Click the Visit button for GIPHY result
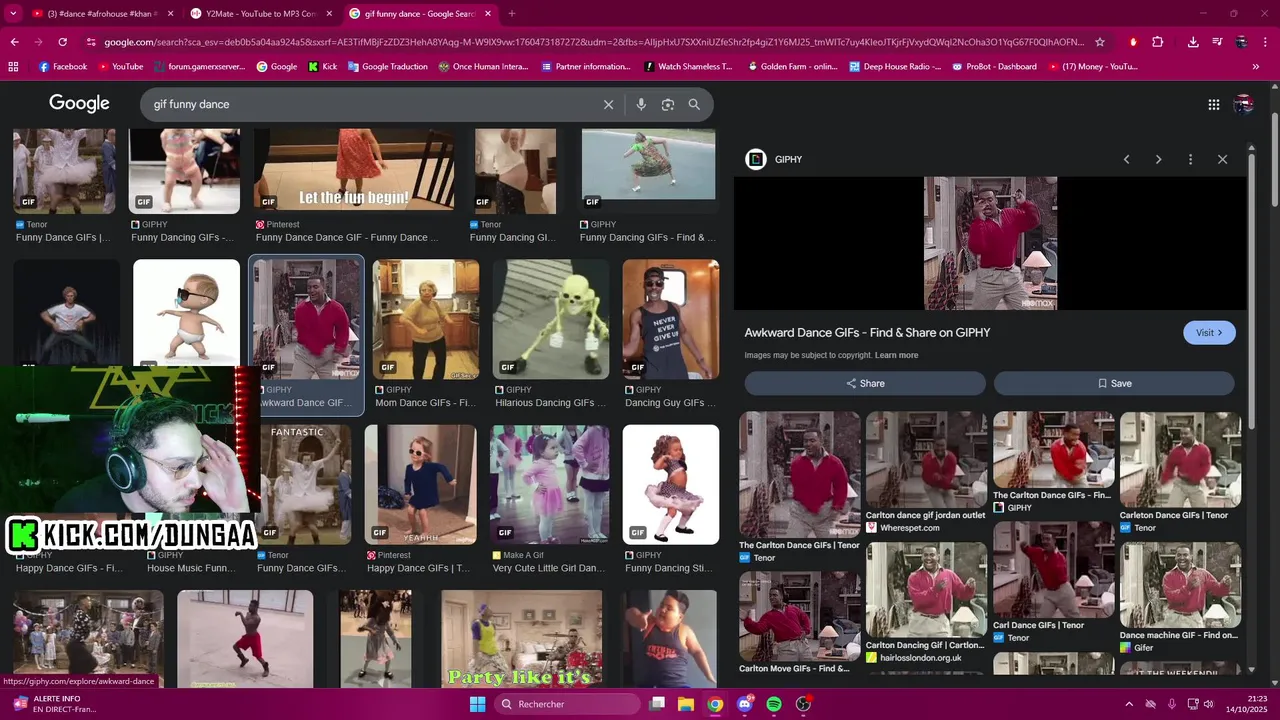The width and height of the screenshot is (1280, 720). tap(1209, 333)
